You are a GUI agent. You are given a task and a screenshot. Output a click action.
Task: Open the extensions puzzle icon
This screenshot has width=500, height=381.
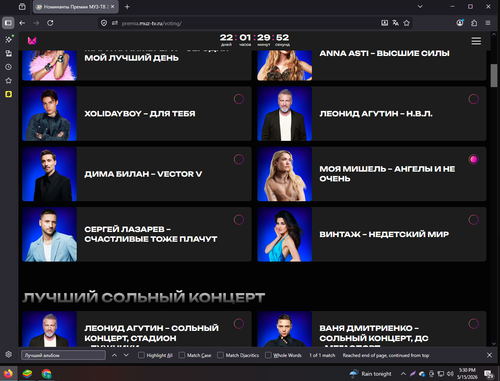pos(474,23)
